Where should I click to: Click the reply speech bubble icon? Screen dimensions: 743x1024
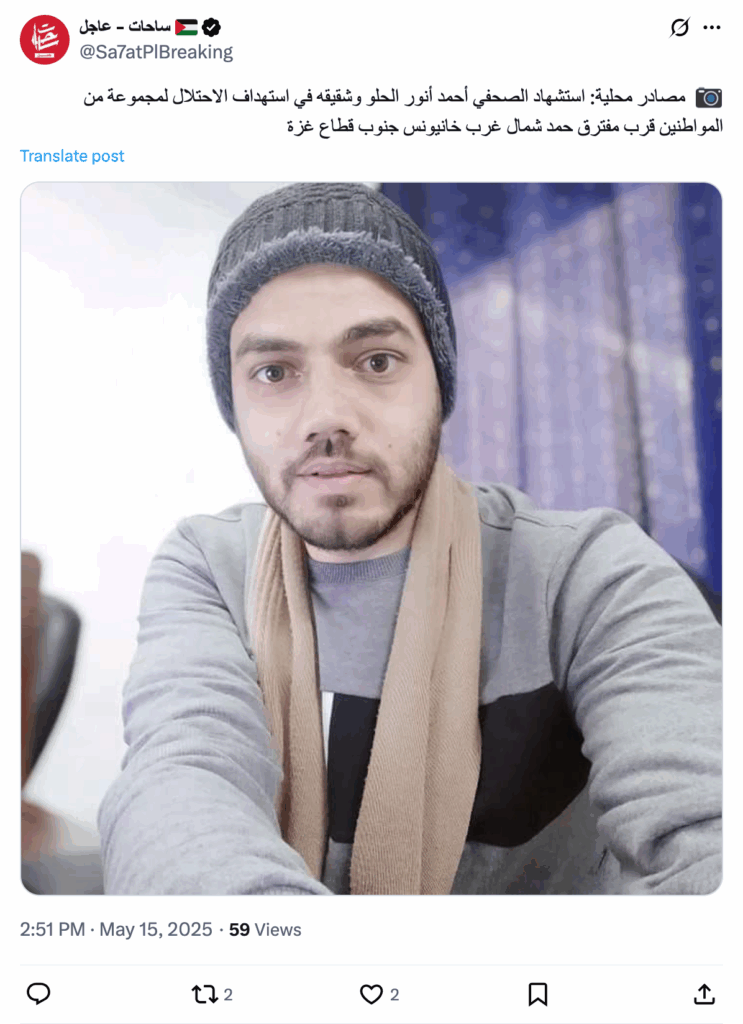39,993
